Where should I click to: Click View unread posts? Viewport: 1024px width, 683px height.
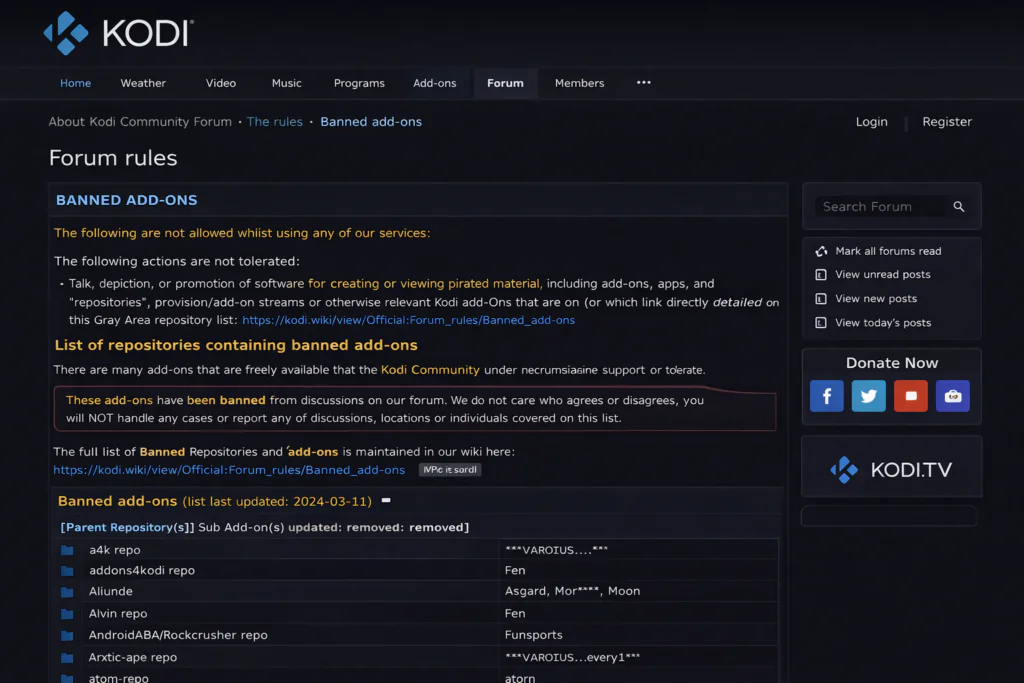(x=882, y=275)
